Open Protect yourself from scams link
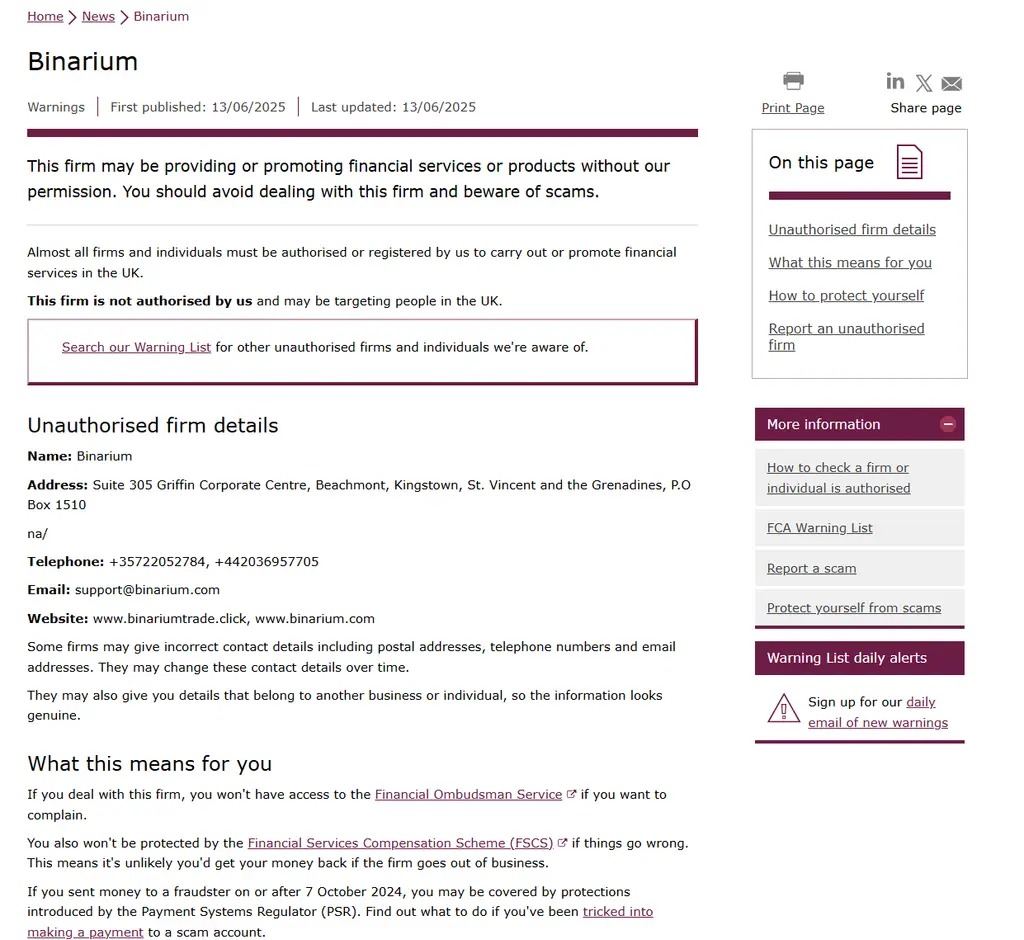 (854, 608)
